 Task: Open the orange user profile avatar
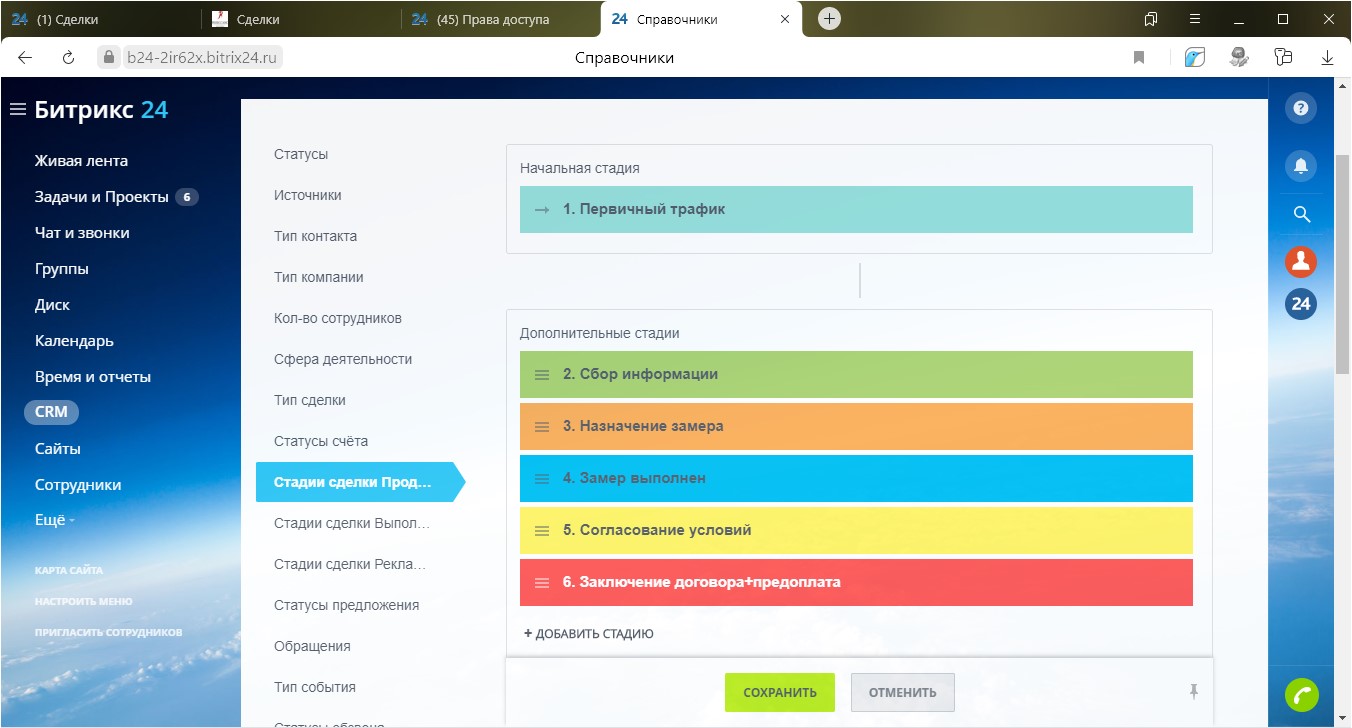pos(1301,262)
